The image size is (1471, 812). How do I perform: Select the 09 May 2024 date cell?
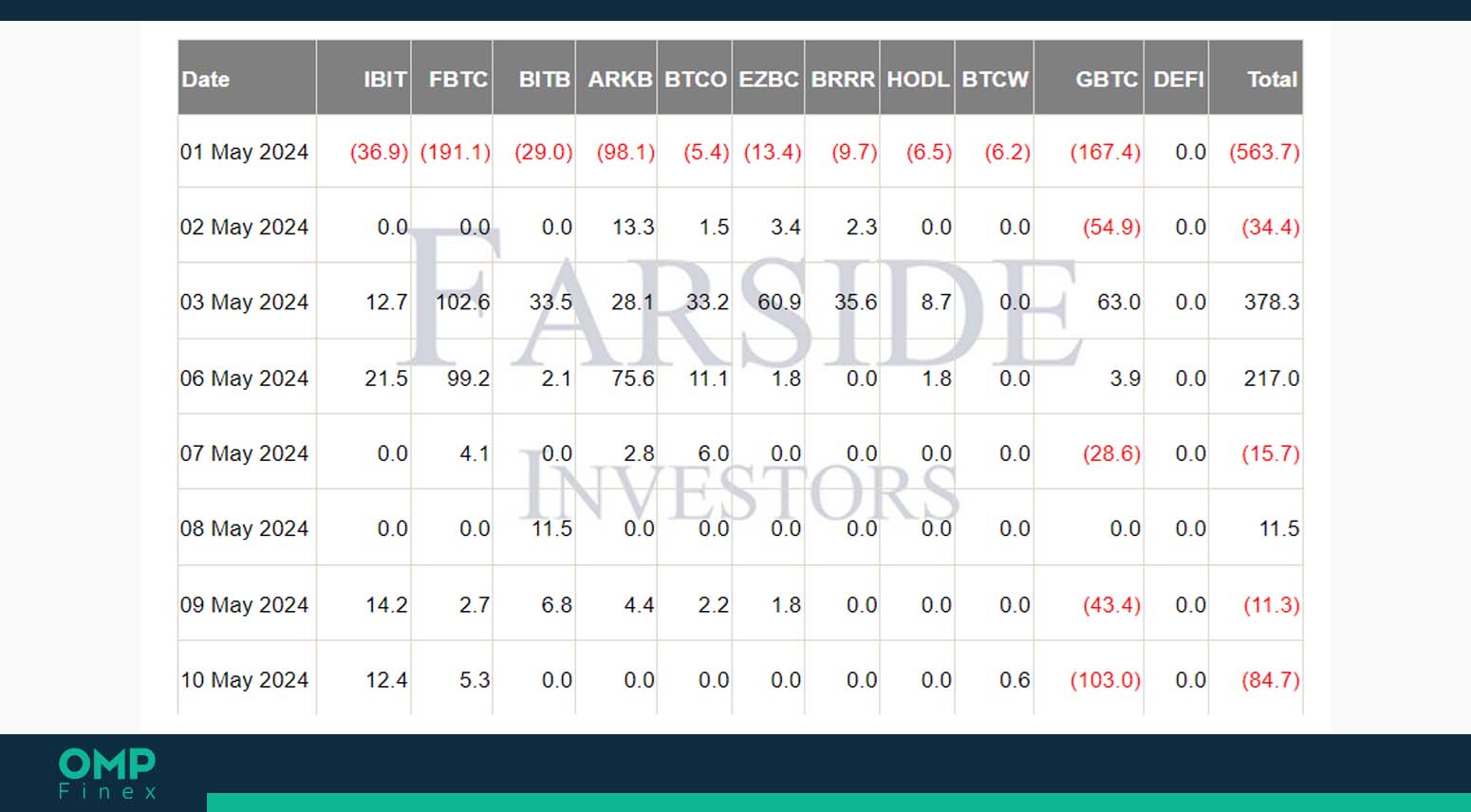245,604
